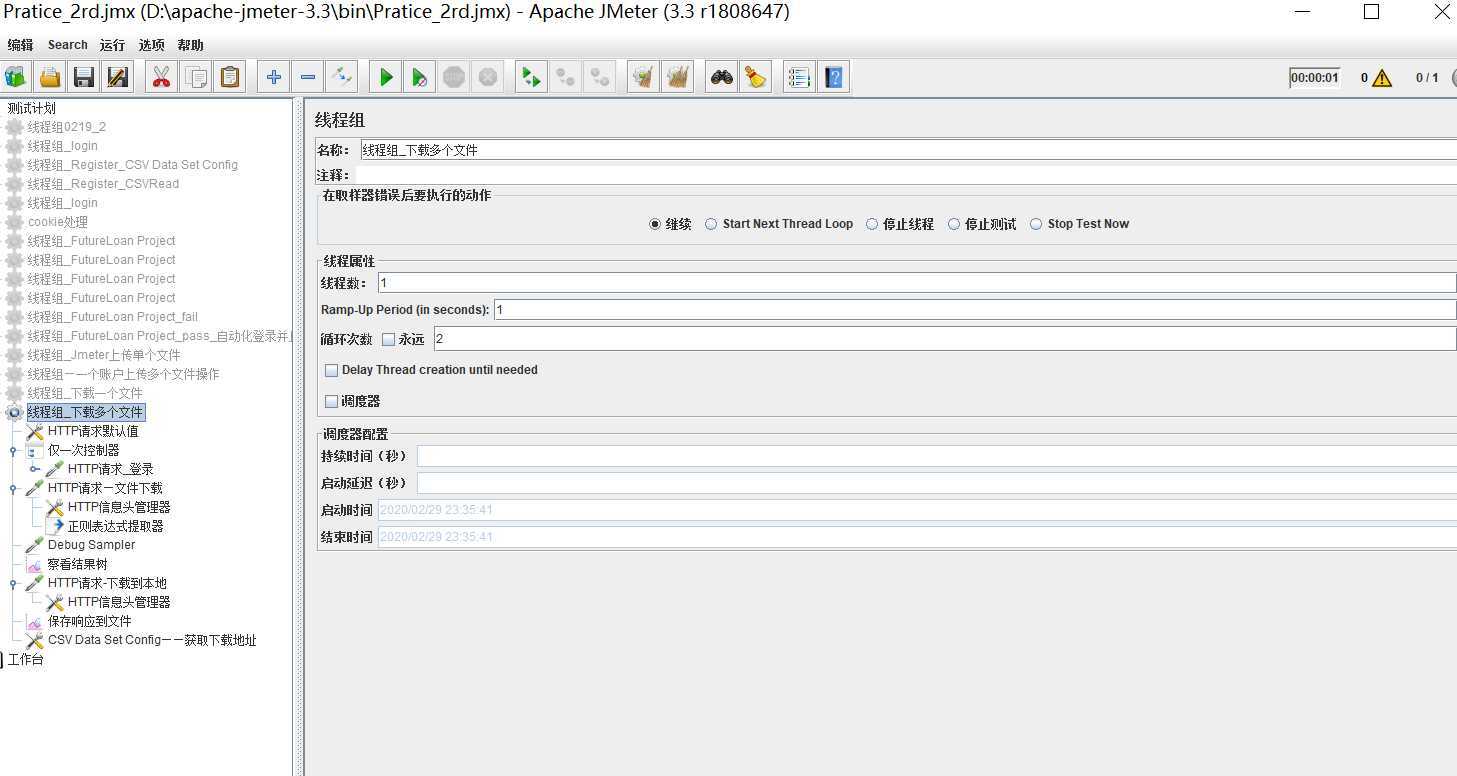Click the Clear all double-broom icon
1457x776 pixels.
pos(678,77)
